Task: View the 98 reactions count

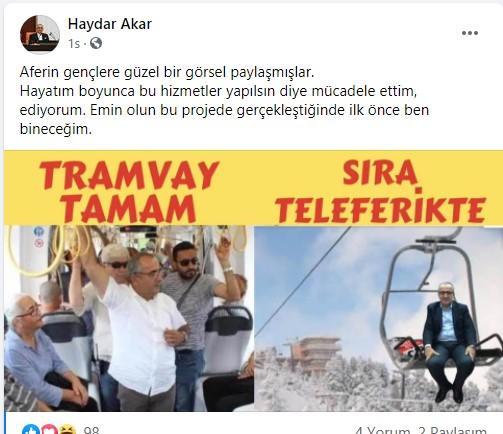Action: (x=91, y=430)
